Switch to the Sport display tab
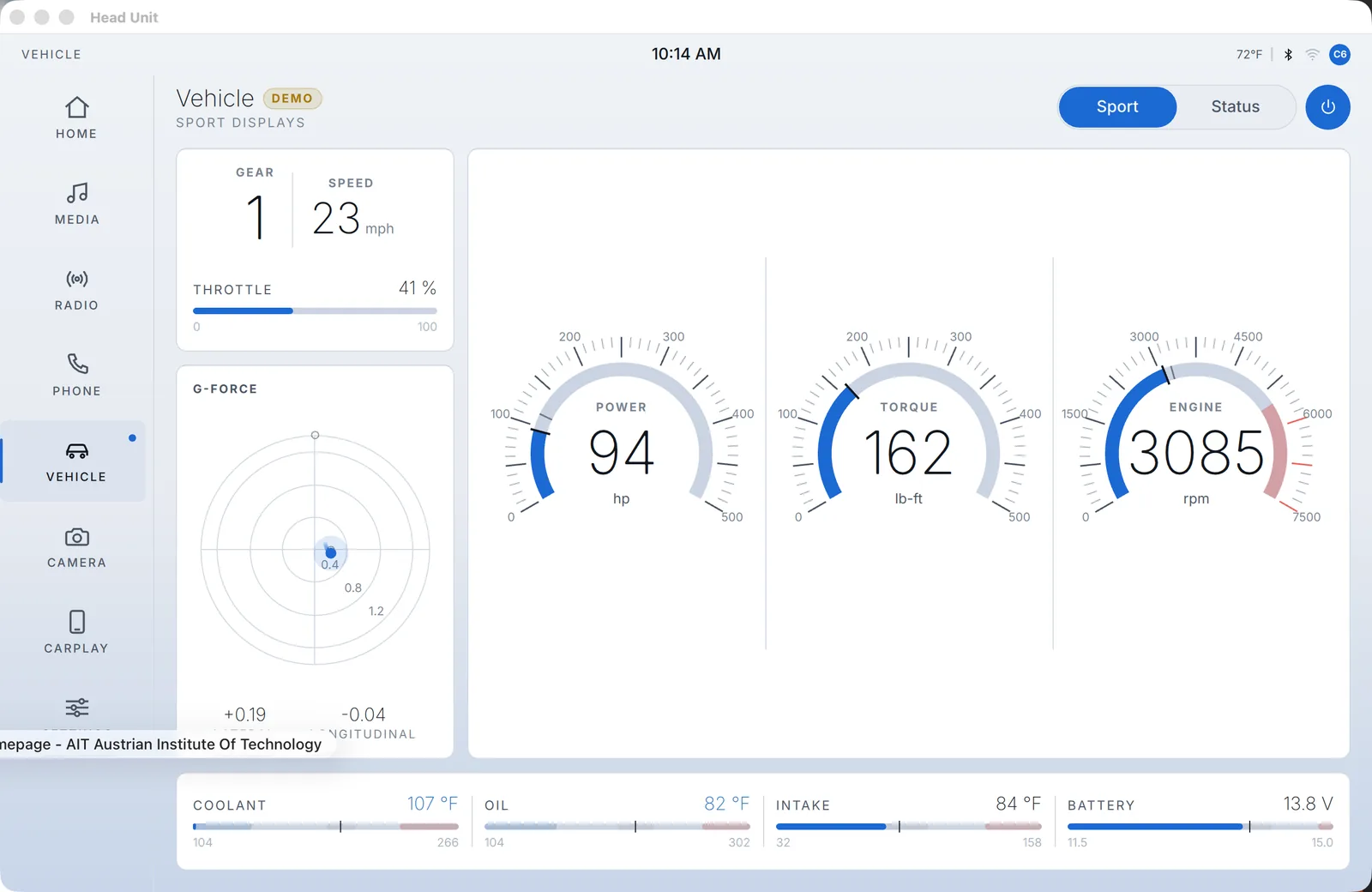 click(1117, 107)
